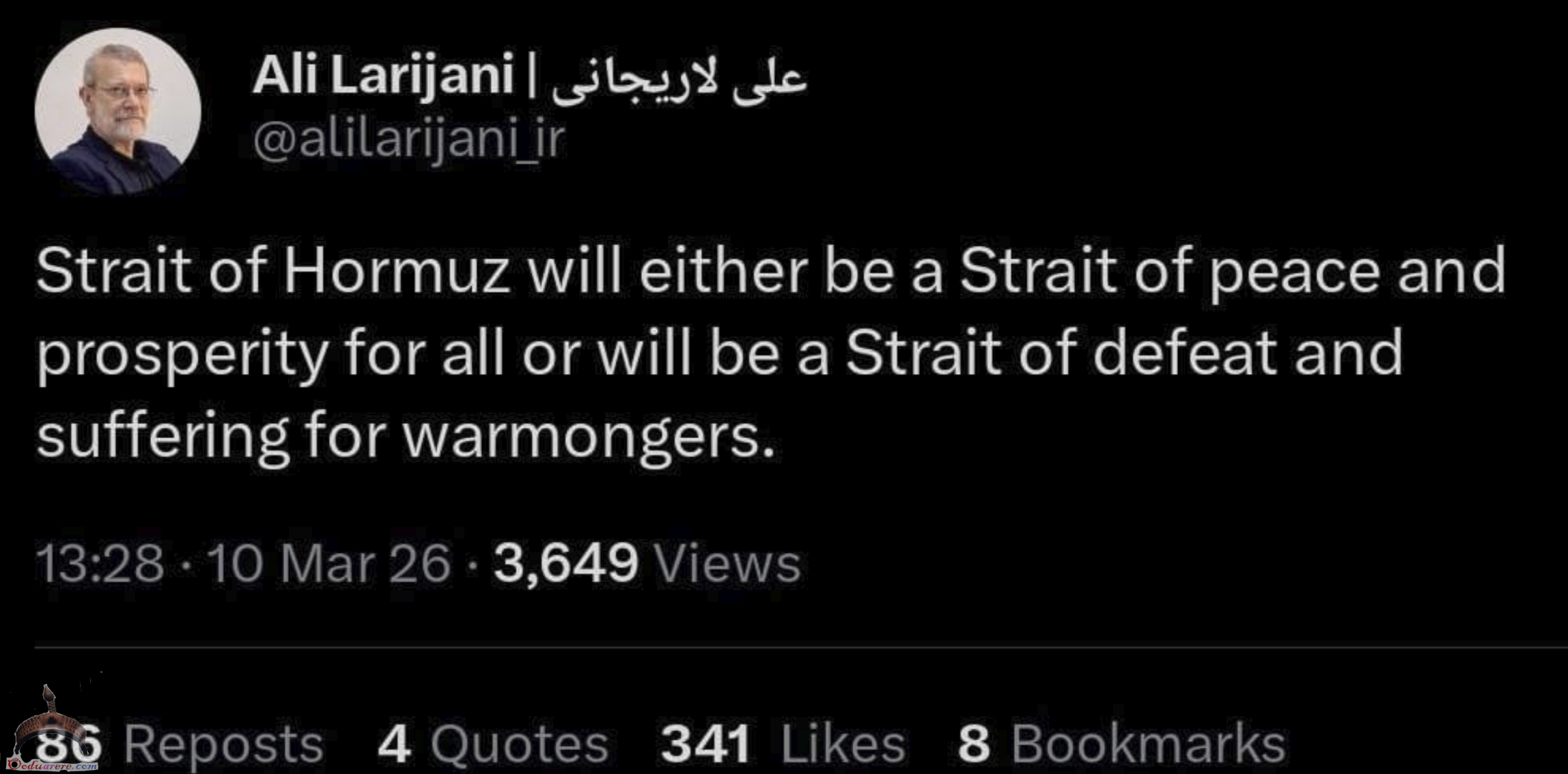The image size is (1568, 774).
Task: Open the 3,649 view count
Action: pyautogui.click(x=566, y=565)
